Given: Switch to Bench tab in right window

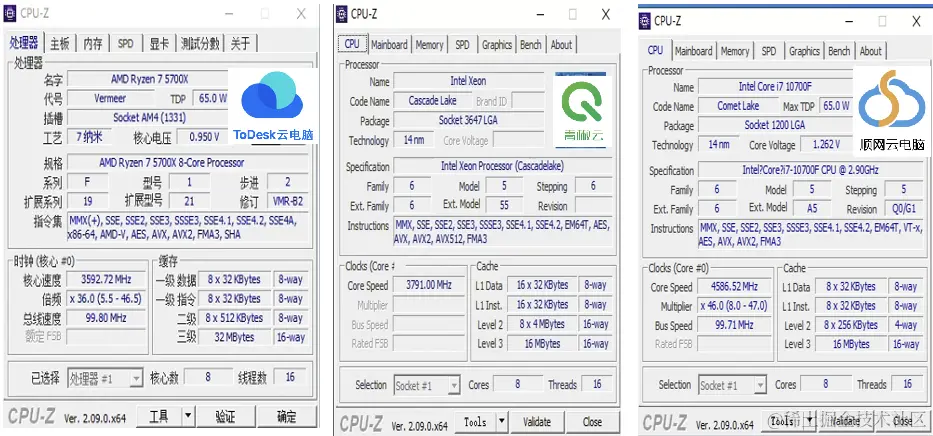Looking at the screenshot, I should pos(839,51).
